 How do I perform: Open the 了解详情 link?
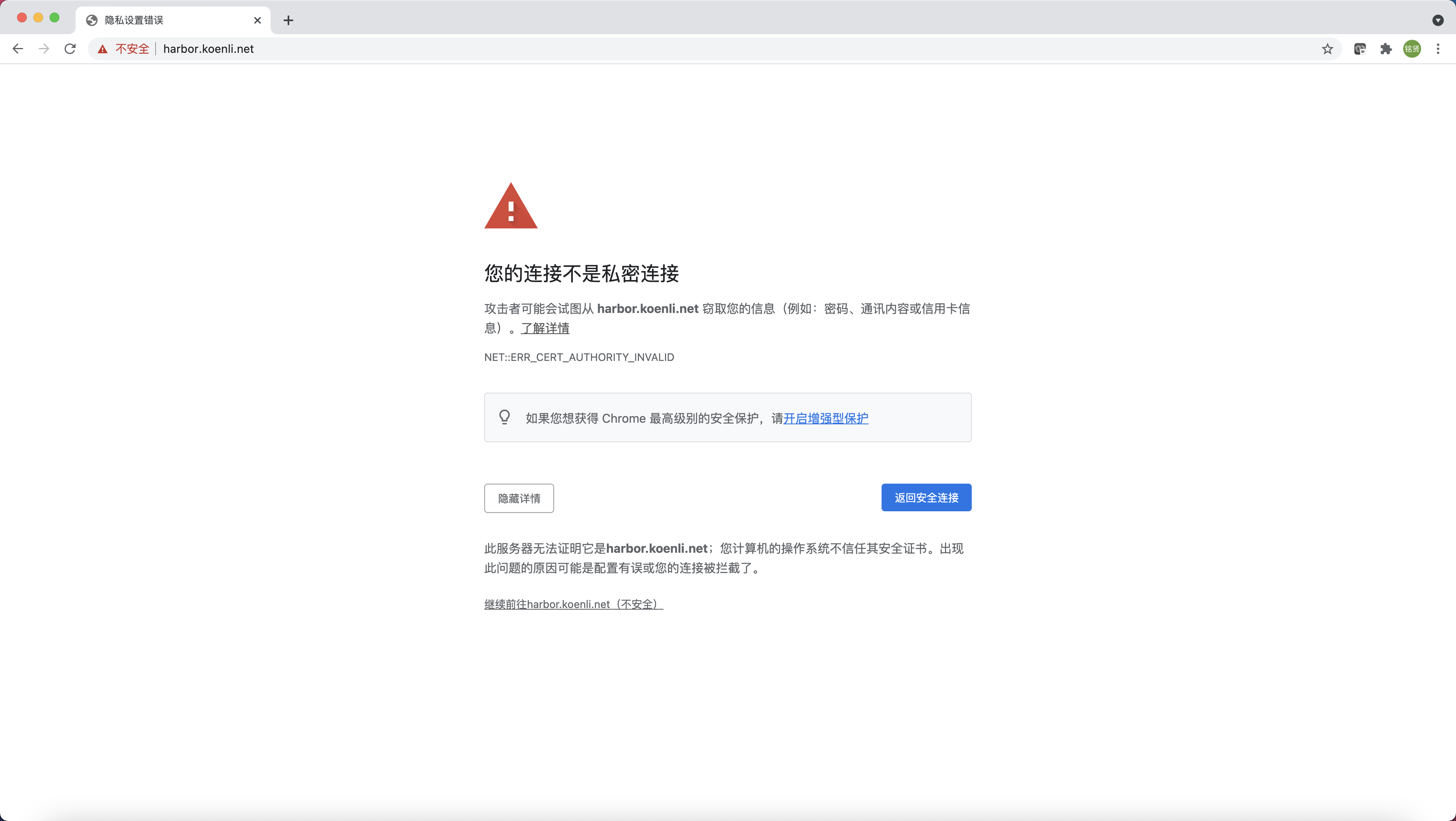pyautogui.click(x=545, y=328)
